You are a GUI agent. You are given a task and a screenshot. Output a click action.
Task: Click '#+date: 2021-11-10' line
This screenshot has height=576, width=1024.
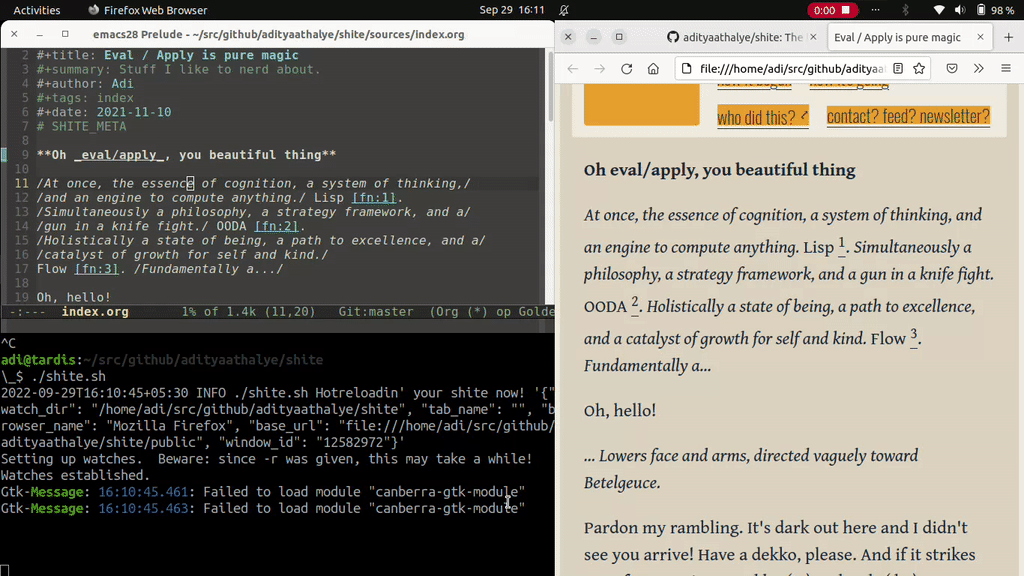point(104,112)
